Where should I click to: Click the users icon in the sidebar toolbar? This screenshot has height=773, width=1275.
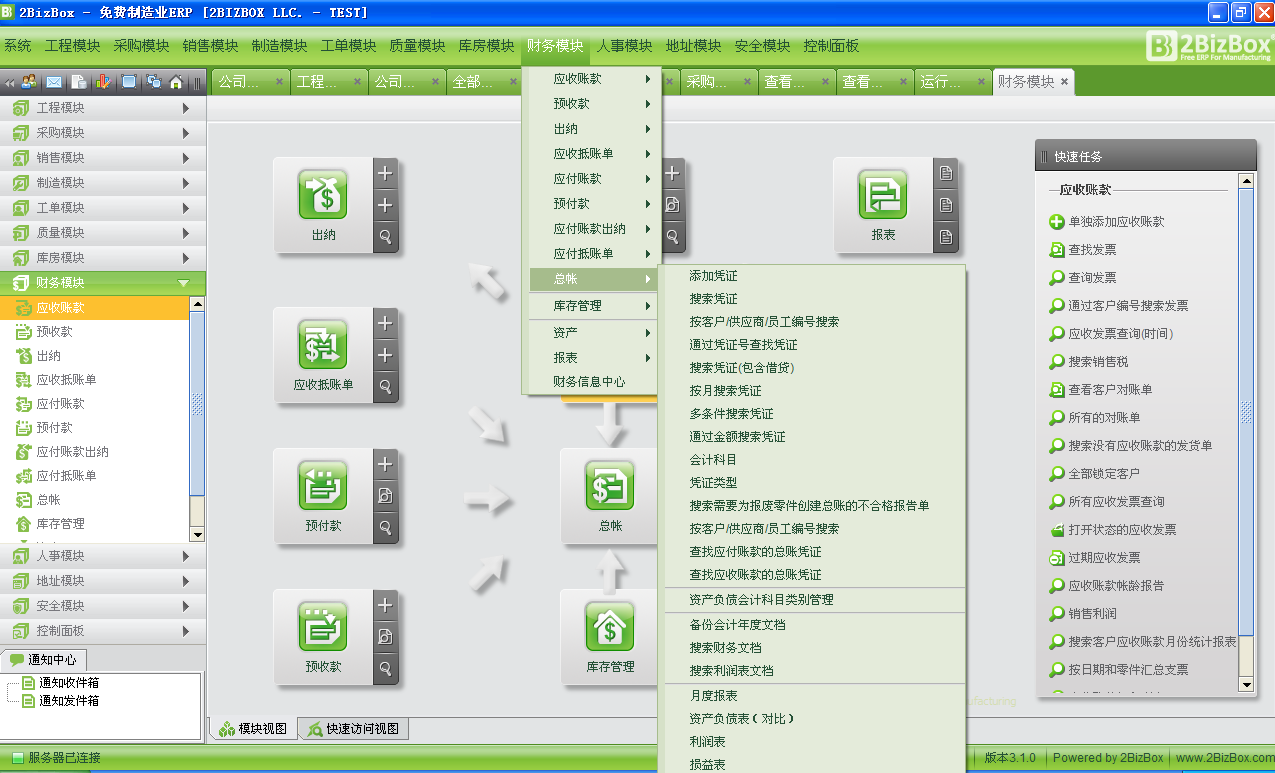[29, 82]
